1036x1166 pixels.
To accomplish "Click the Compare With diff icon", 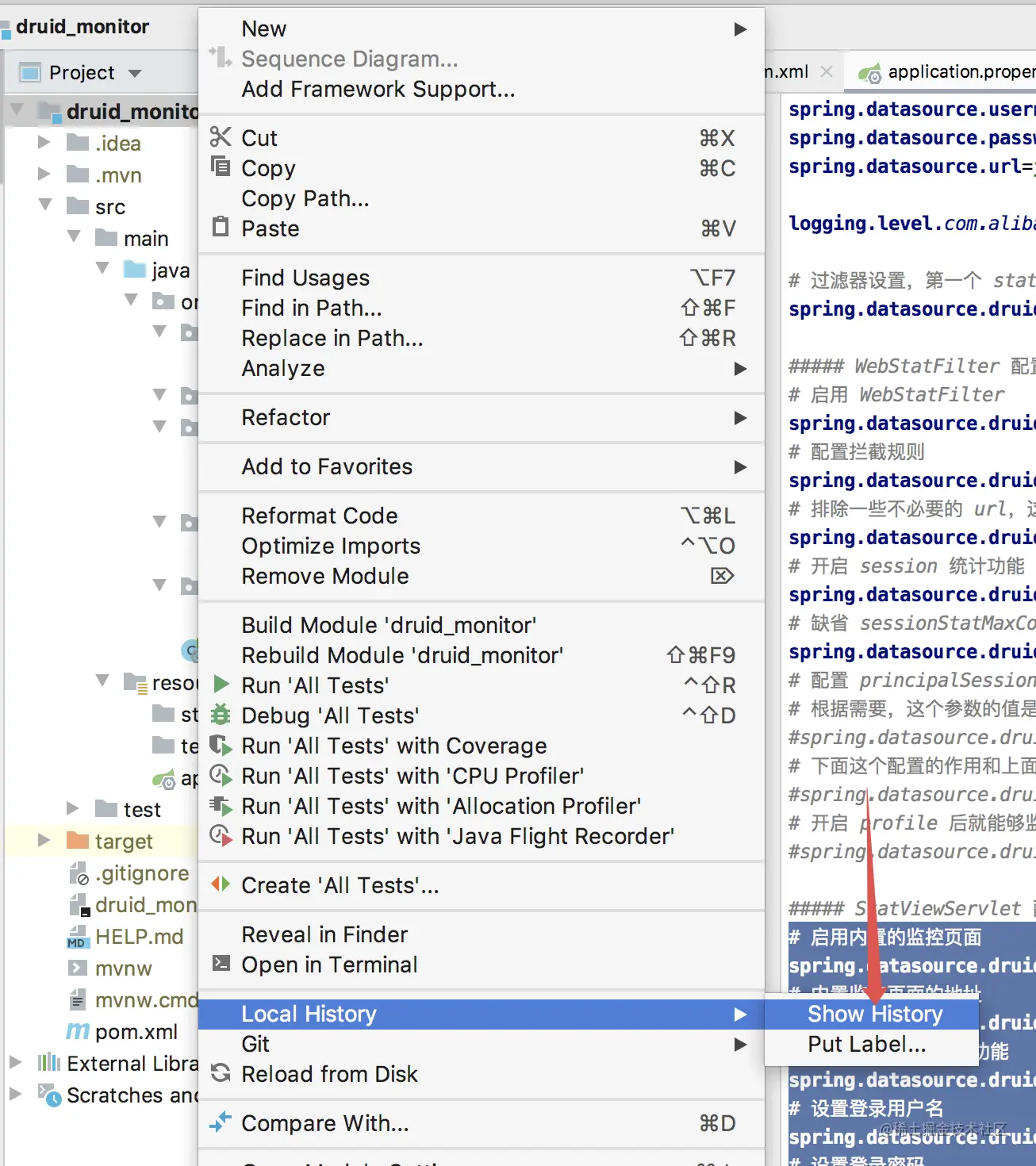I will coord(221,1122).
